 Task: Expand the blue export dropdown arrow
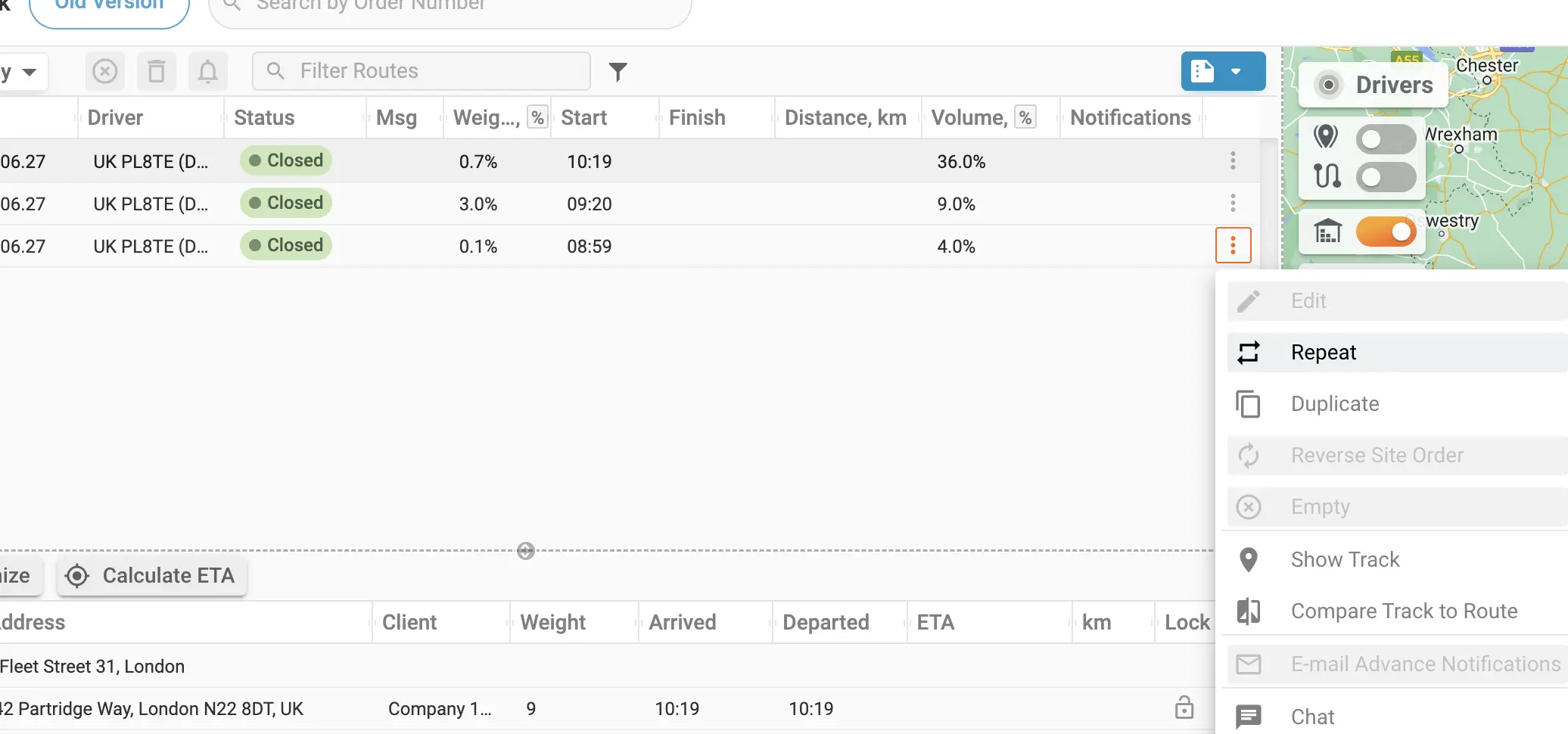[x=1236, y=72]
